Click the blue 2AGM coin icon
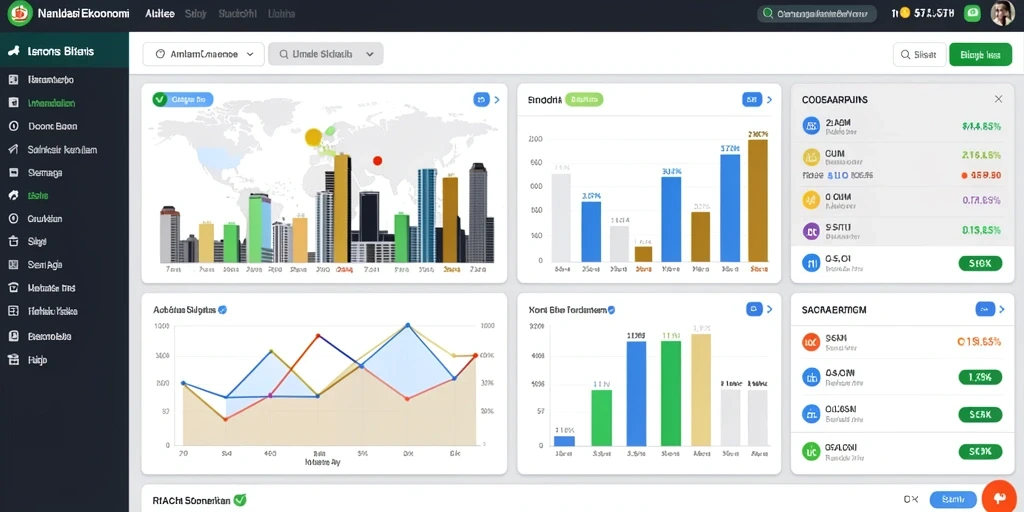The width and height of the screenshot is (1024, 512). pos(810,125)
